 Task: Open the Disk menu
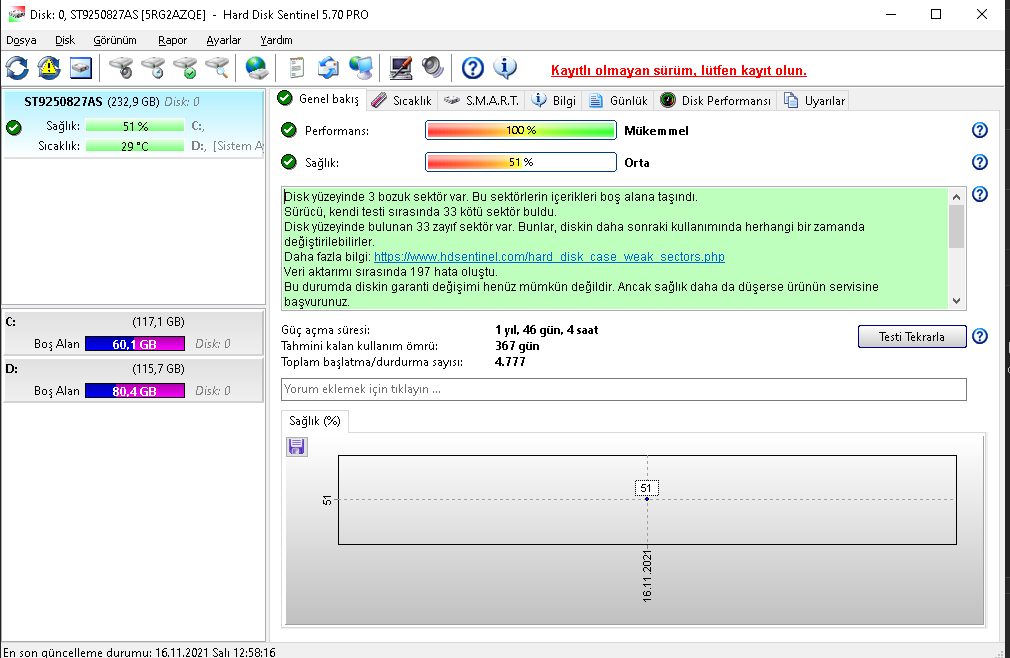[x=65, y=40]
